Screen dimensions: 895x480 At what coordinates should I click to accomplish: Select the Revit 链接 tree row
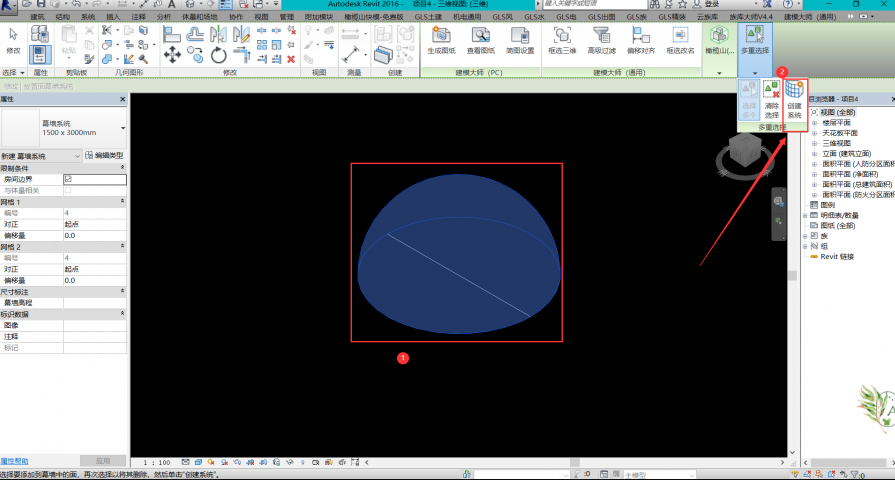pos(837,257)
